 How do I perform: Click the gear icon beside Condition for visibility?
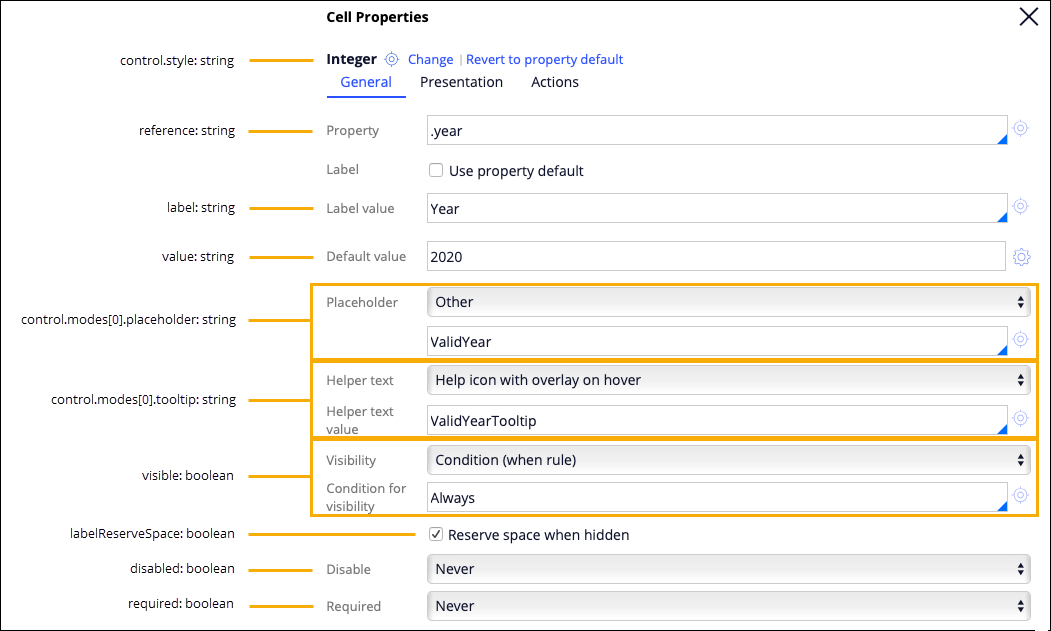click(1020, 495)
